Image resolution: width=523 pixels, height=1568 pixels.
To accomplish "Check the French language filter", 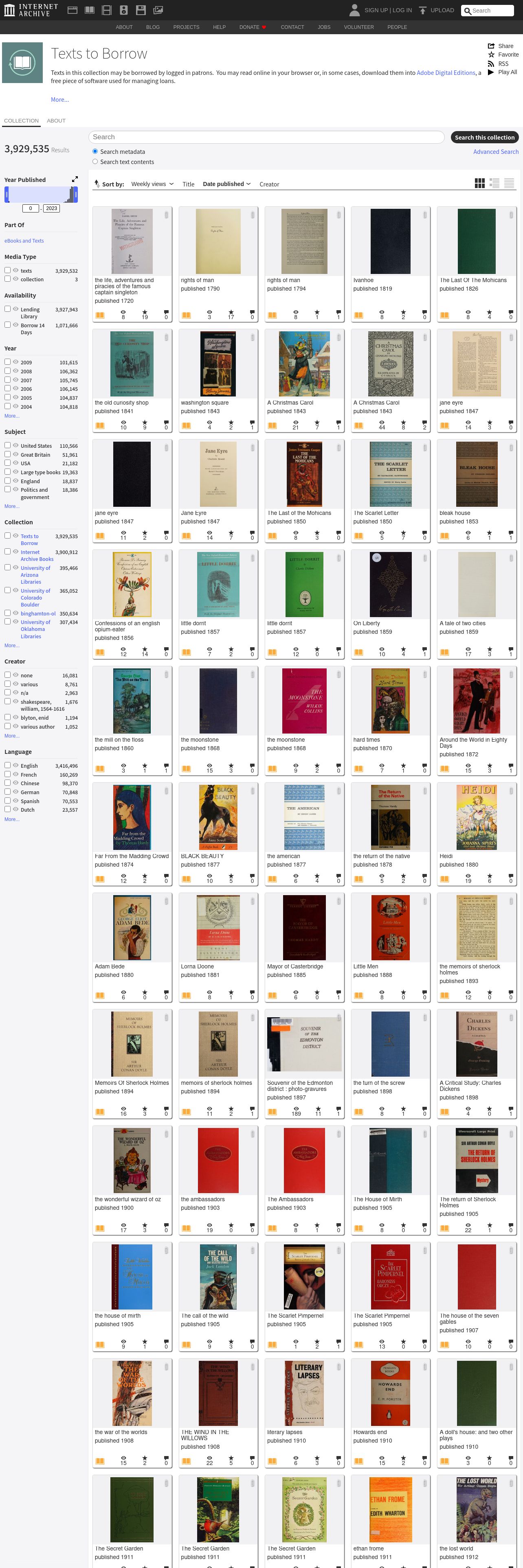I will pos(7,774).
